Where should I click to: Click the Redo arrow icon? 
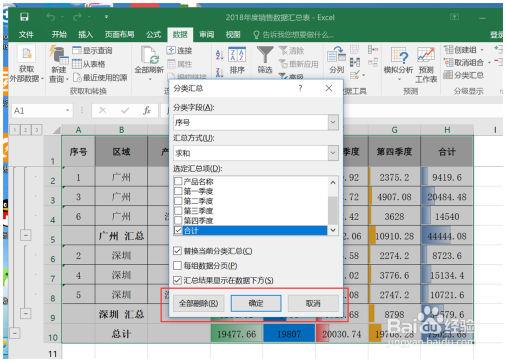[x=78, y=17]
